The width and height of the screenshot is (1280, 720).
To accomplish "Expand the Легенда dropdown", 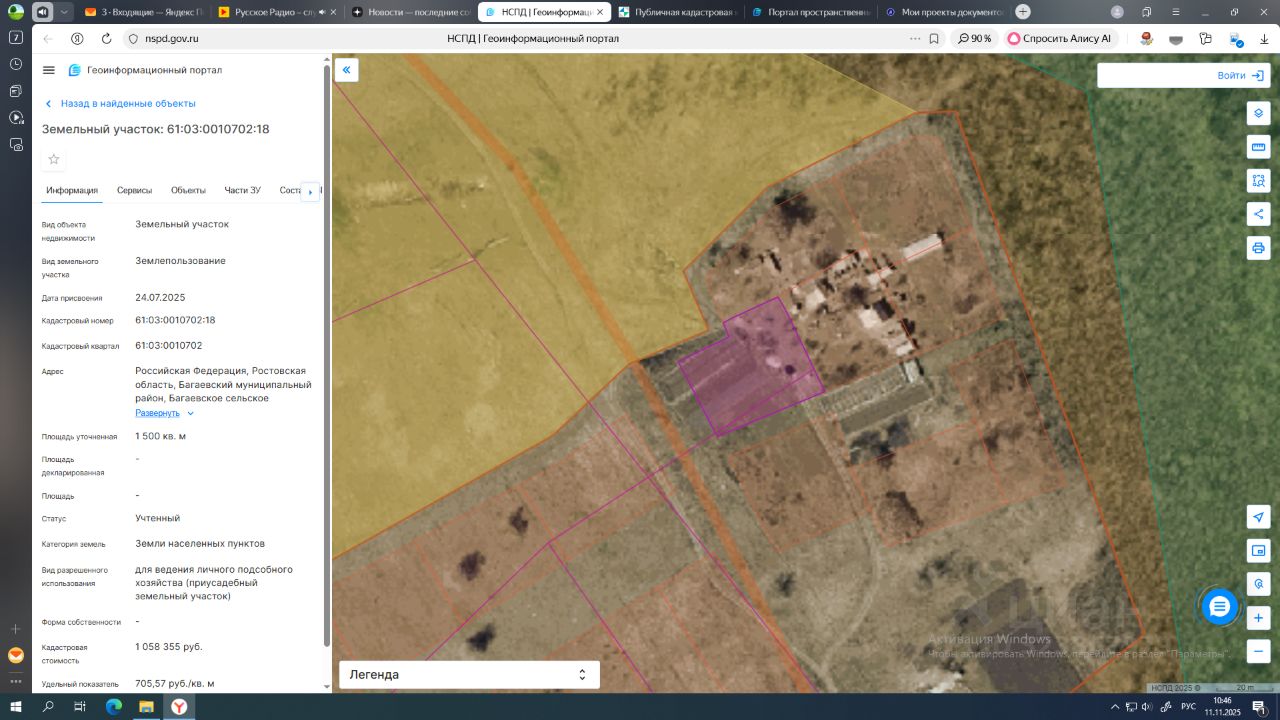I will coord(469,674).
